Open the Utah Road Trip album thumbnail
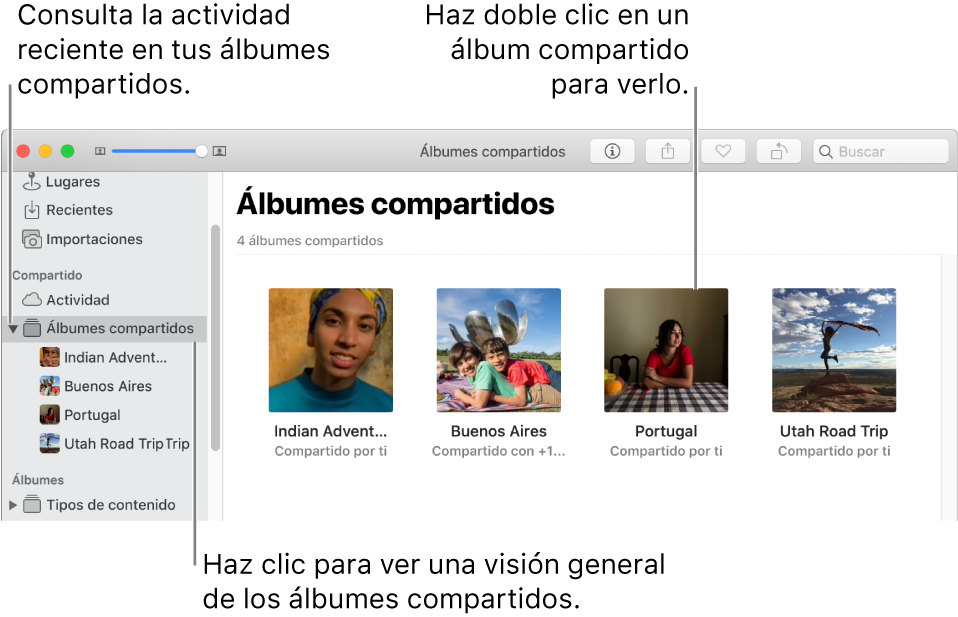958x617 pixels. point(833,350)
